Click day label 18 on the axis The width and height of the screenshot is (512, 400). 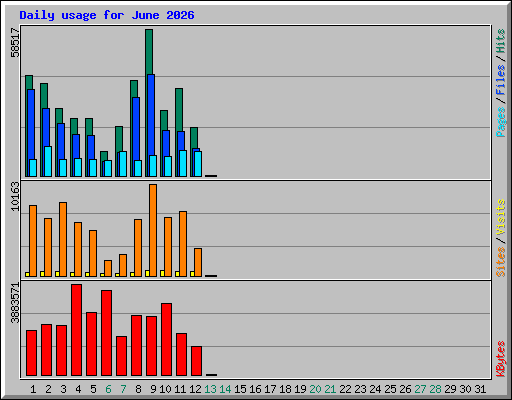tap(285, 389)
